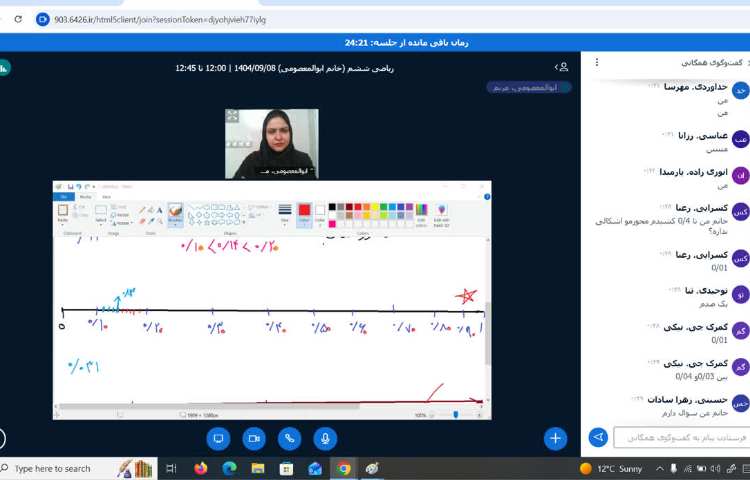Open File Explorer from the taskbar
This screenshot has height=480, width=750.
pos(258,469)
